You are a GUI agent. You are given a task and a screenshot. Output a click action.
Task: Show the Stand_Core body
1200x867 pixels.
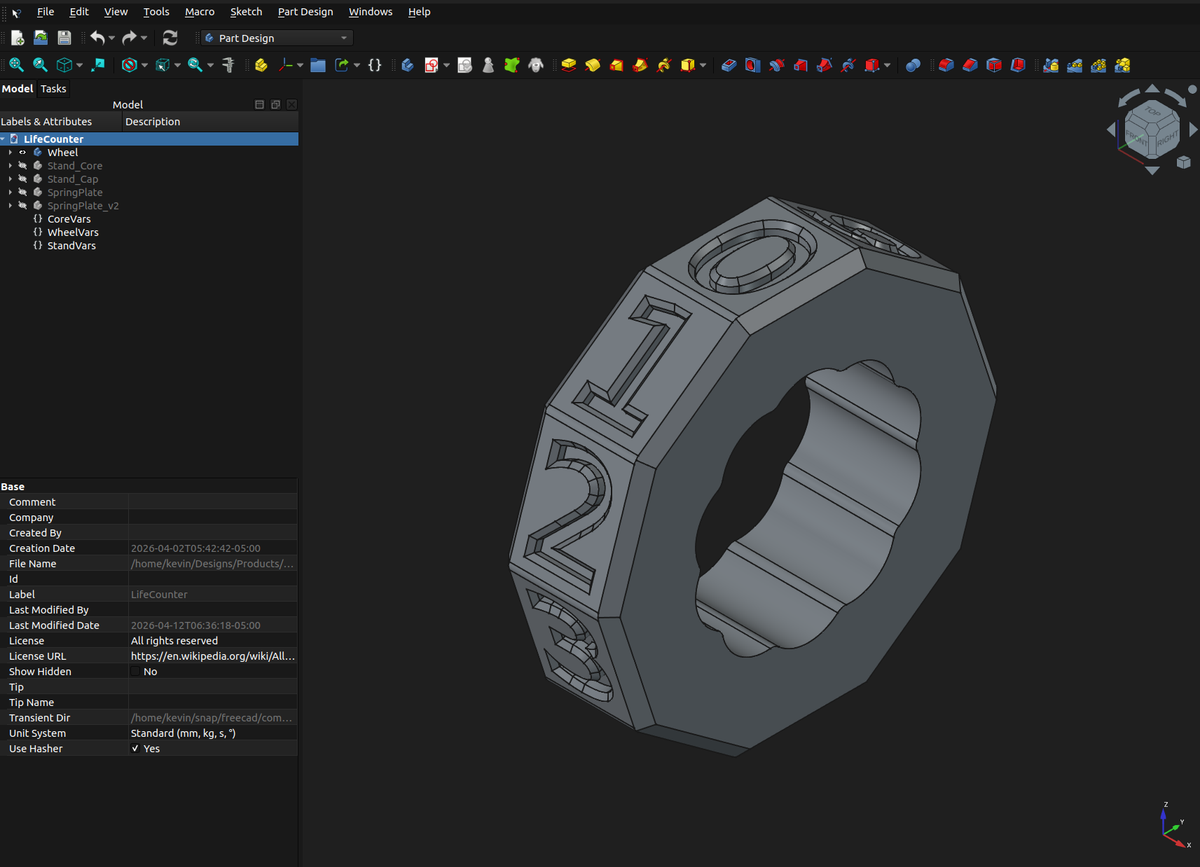(x=23, y=166)
